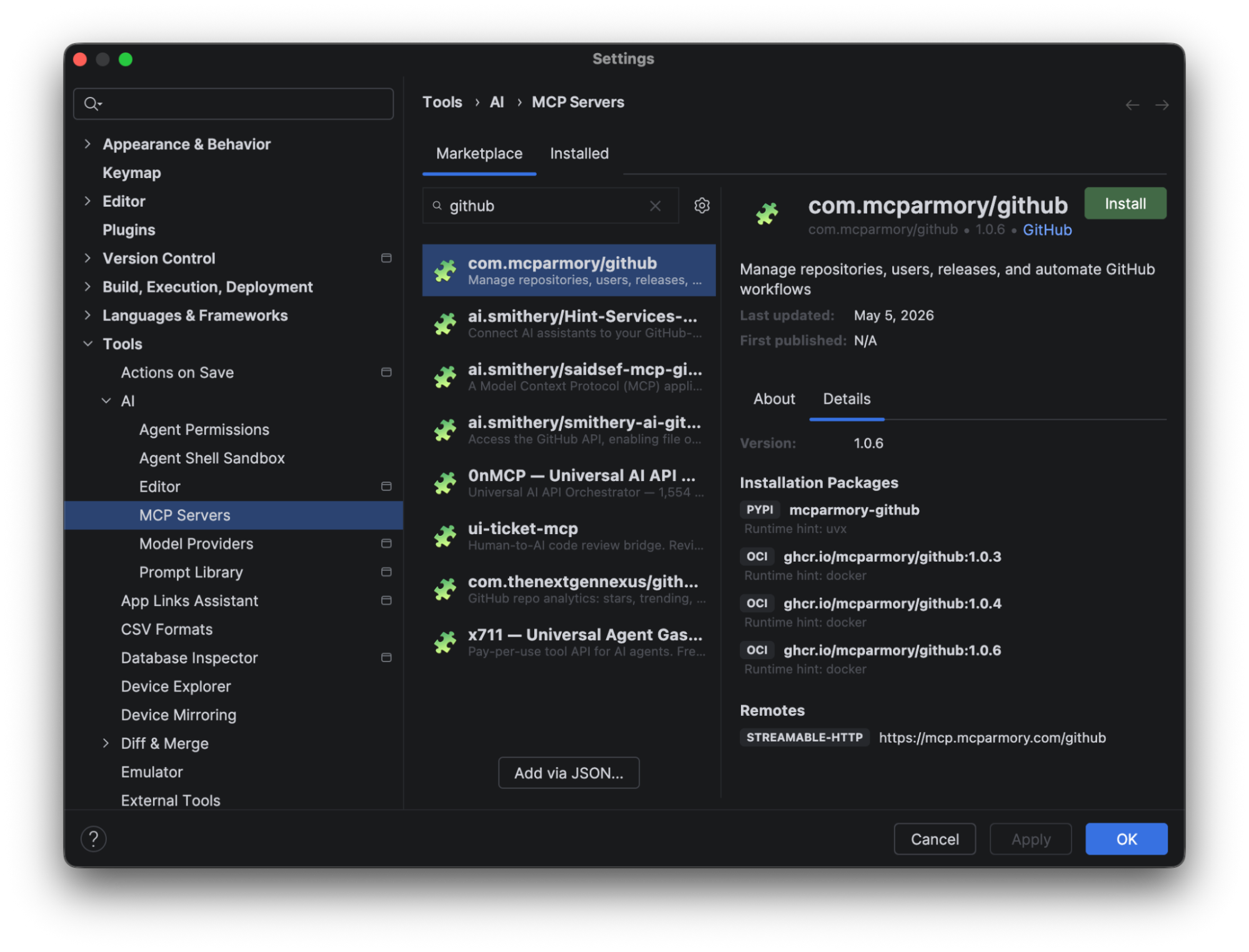Expand Languages & Frameworks section
The width and height of the screenshot is (1249, 952).
coord(87,315)
